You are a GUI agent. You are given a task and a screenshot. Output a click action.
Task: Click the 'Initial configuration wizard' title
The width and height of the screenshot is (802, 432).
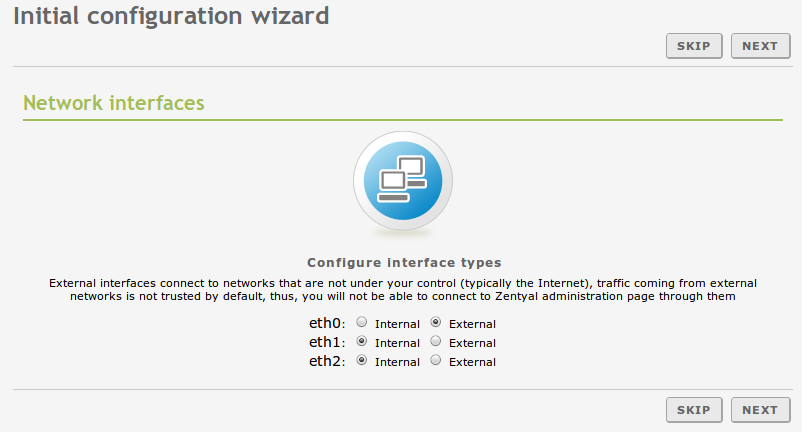click(x=171, y=16)
